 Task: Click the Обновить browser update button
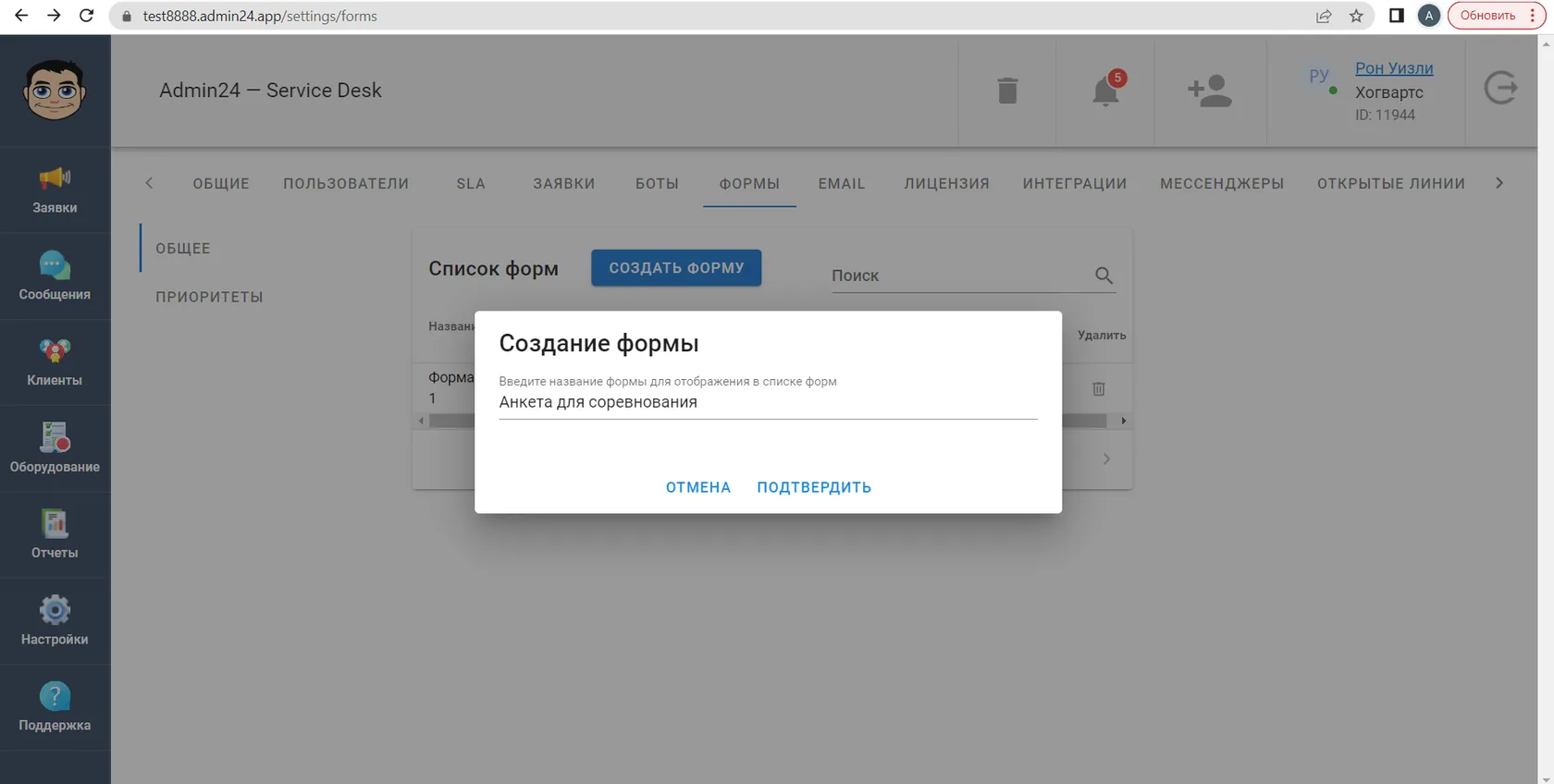pyautogui.click(x=1496, y=16)
